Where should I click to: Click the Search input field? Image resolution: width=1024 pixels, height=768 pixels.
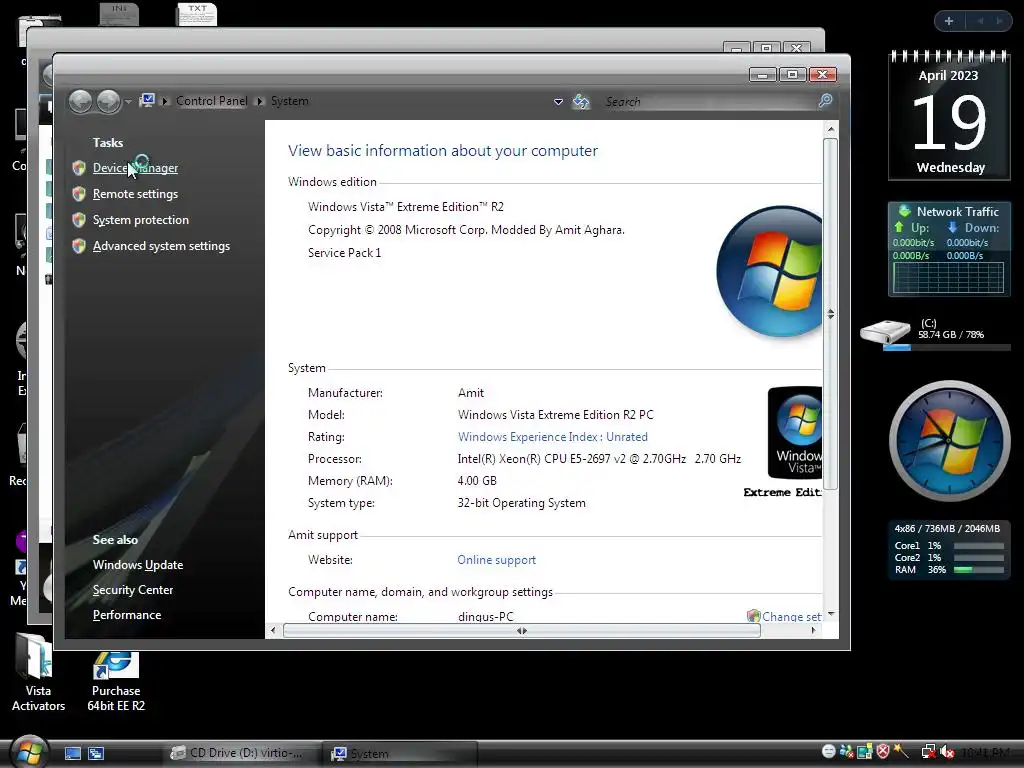(709, 101)
